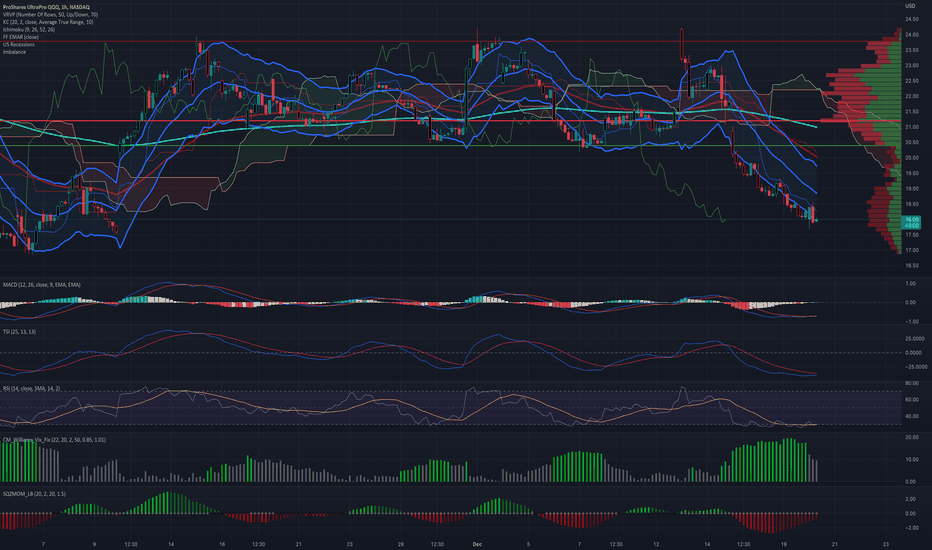The image size is (932, 550).
Task: Click the 17.00 price axis label
Action: click(912, 250)
